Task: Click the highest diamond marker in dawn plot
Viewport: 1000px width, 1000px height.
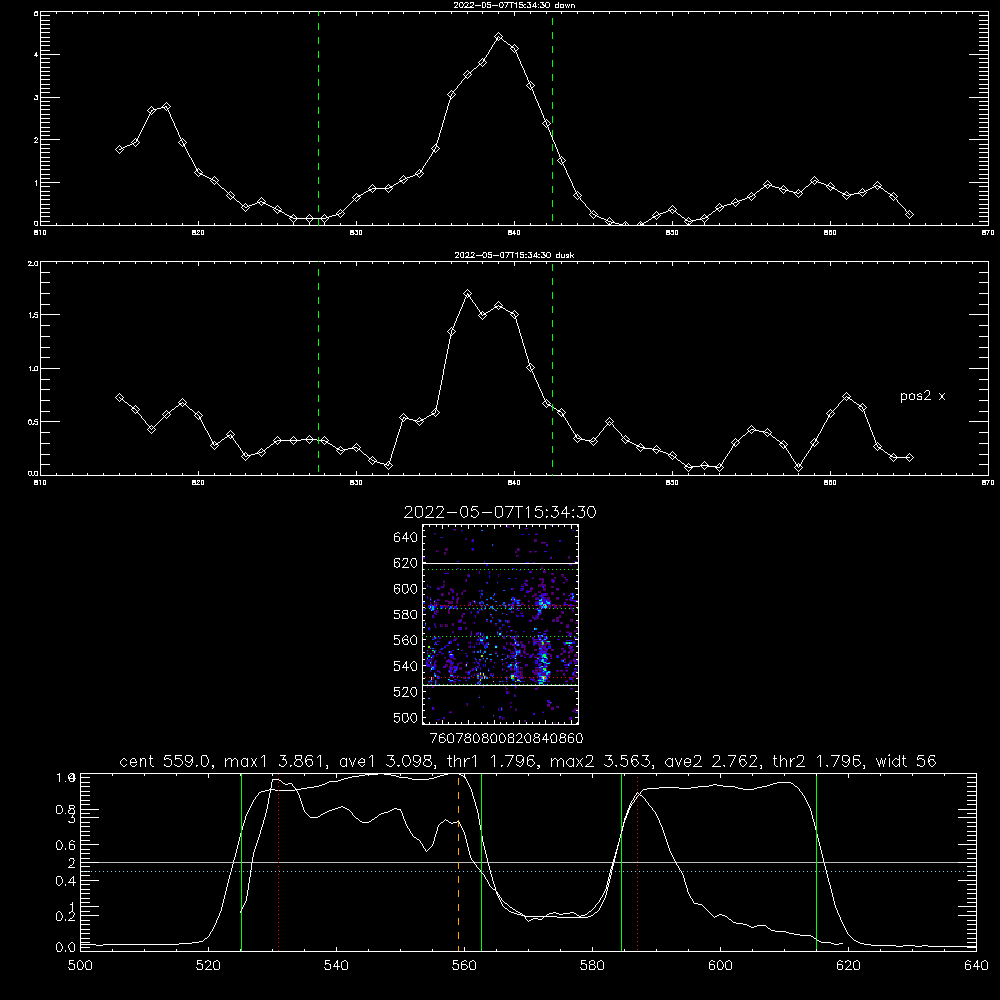Action: 499,37
